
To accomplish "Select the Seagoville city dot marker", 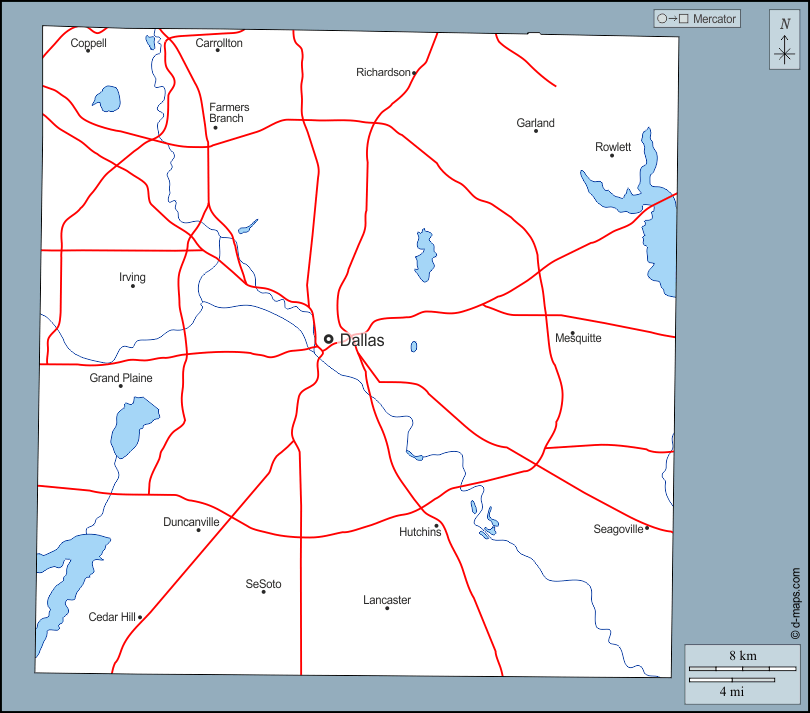I will click(x=647, y=528).
